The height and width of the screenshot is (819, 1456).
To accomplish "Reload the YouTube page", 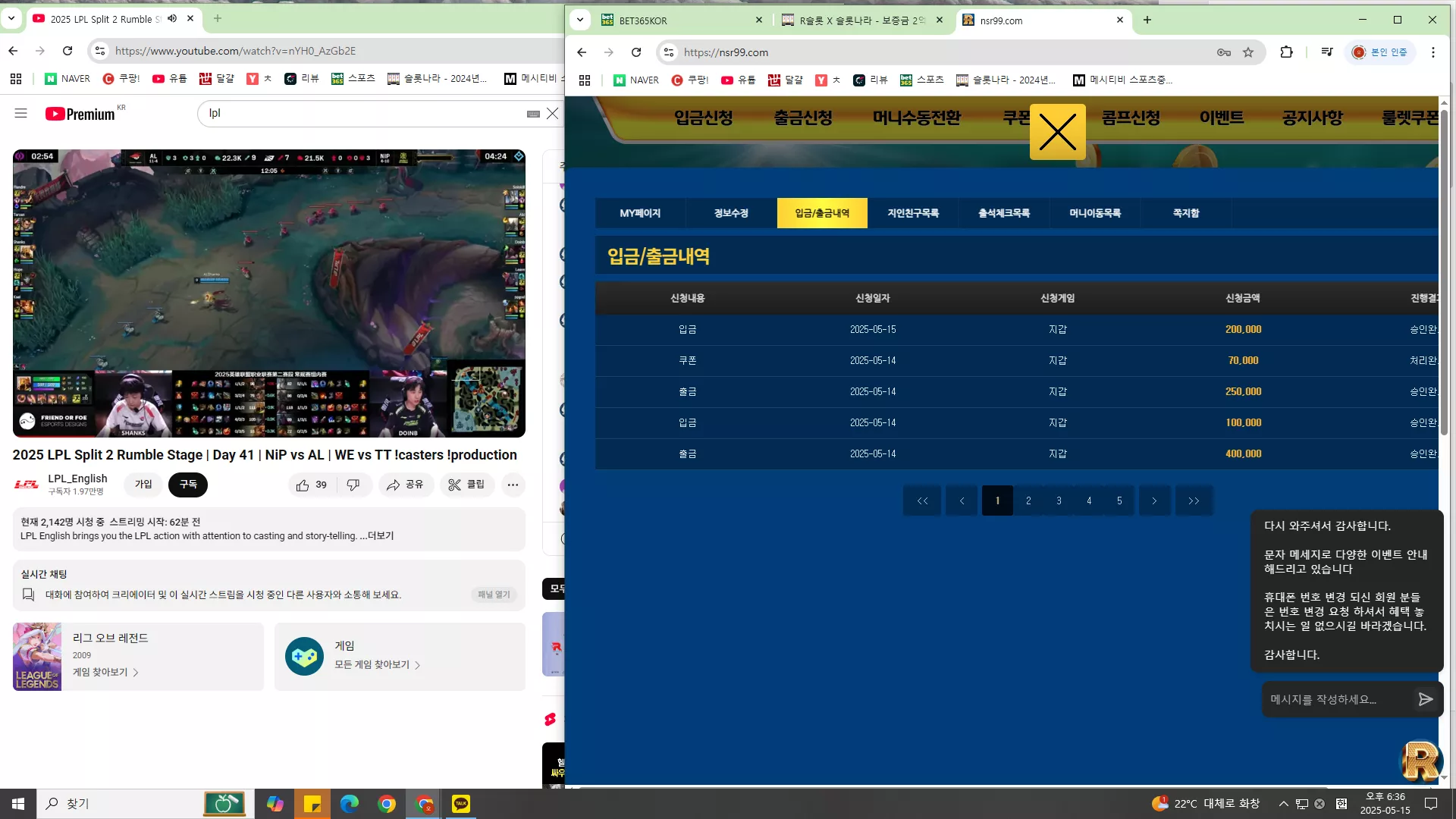I will pyautogui.click(x=67, y=51).
